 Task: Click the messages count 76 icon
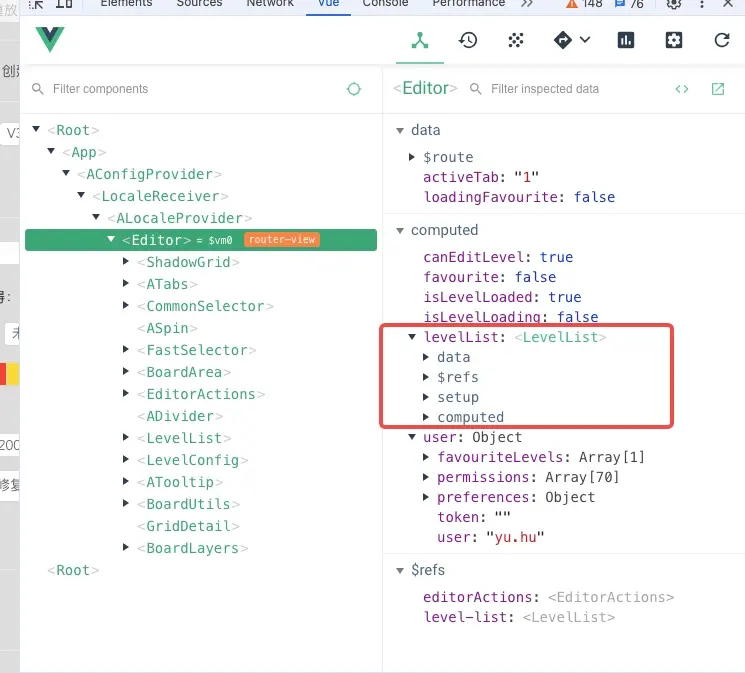pos(620,4)
